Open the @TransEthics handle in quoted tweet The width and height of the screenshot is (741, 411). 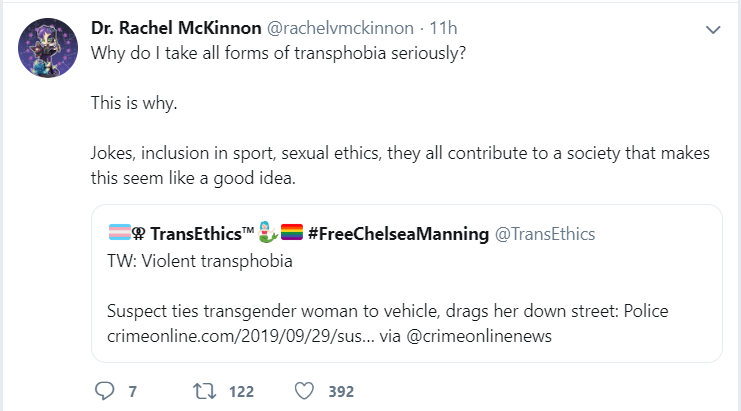tap(544, 234)
